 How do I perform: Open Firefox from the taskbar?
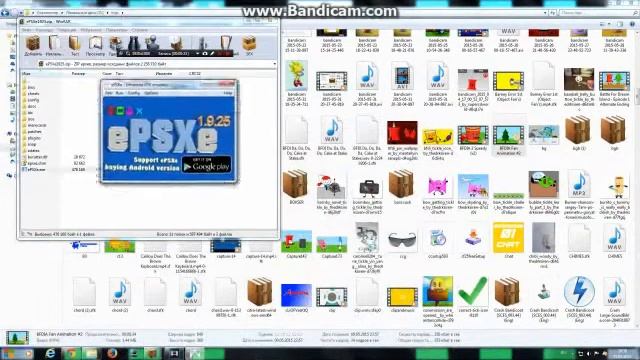[112, 353]
